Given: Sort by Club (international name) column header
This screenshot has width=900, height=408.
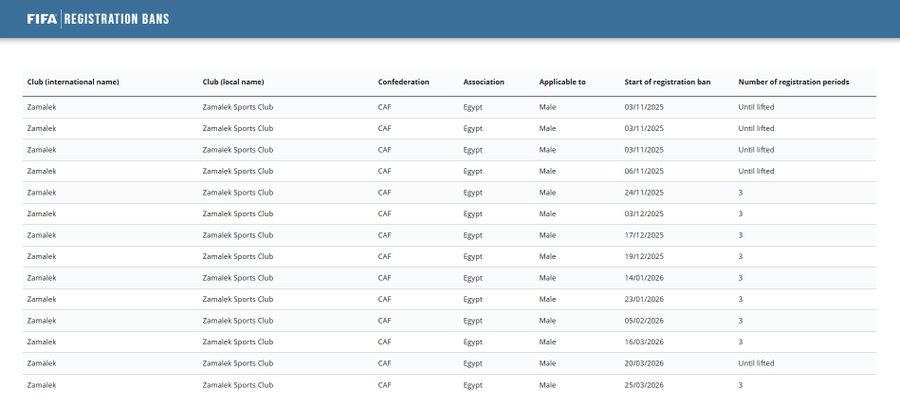Looking at the screenshot, I should point(73,82).
